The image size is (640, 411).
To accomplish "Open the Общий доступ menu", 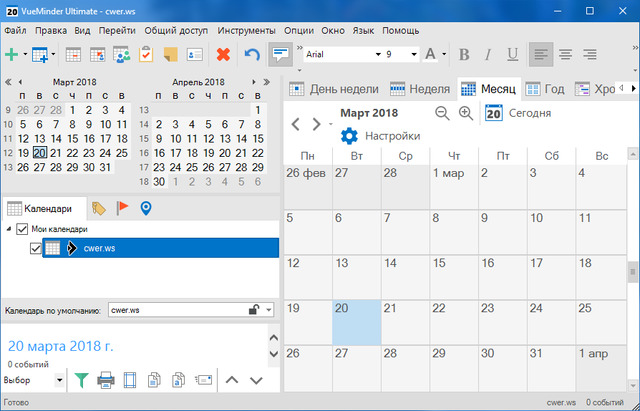I will click(176, 31).
